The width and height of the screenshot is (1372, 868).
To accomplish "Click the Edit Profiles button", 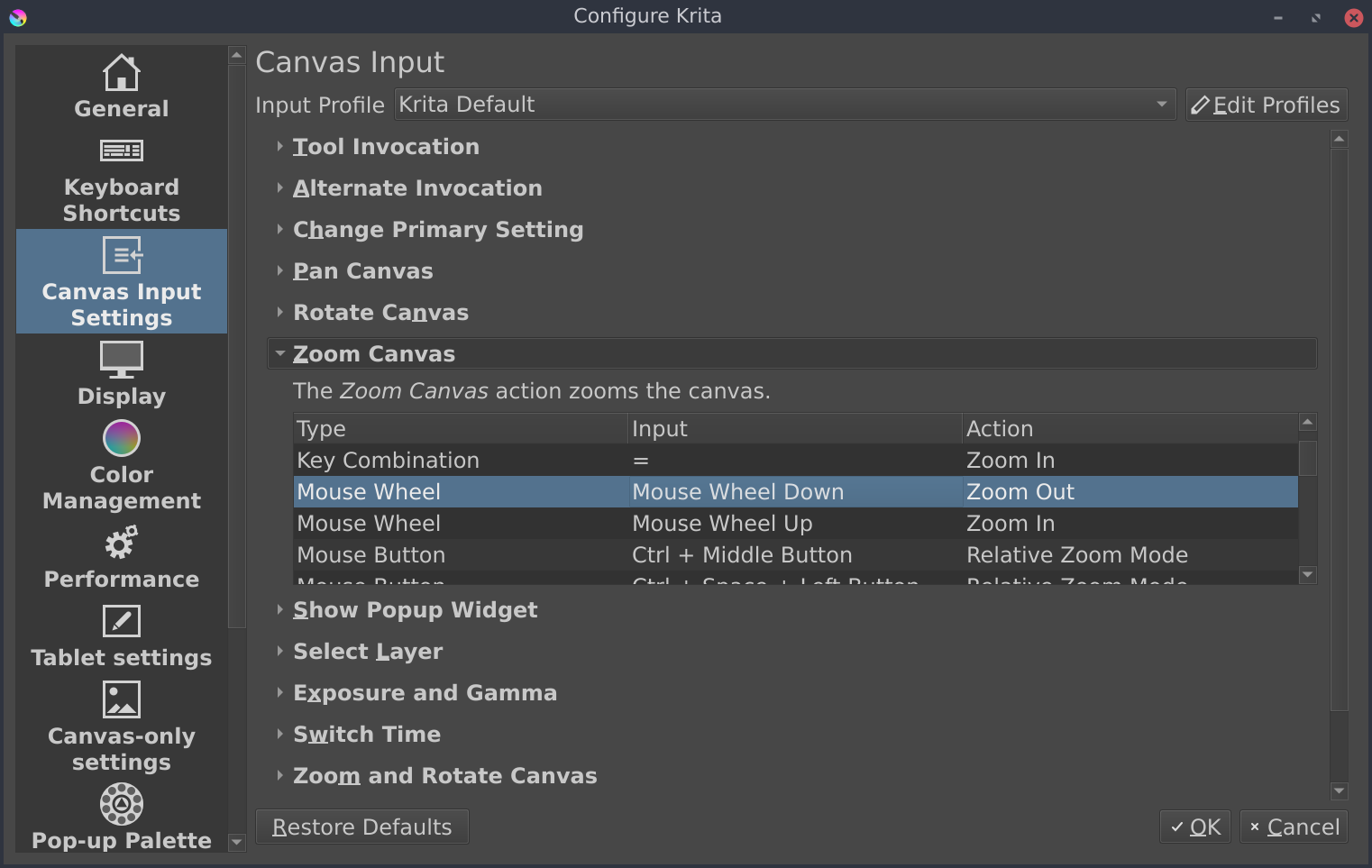I will [x=1266, y=105].
